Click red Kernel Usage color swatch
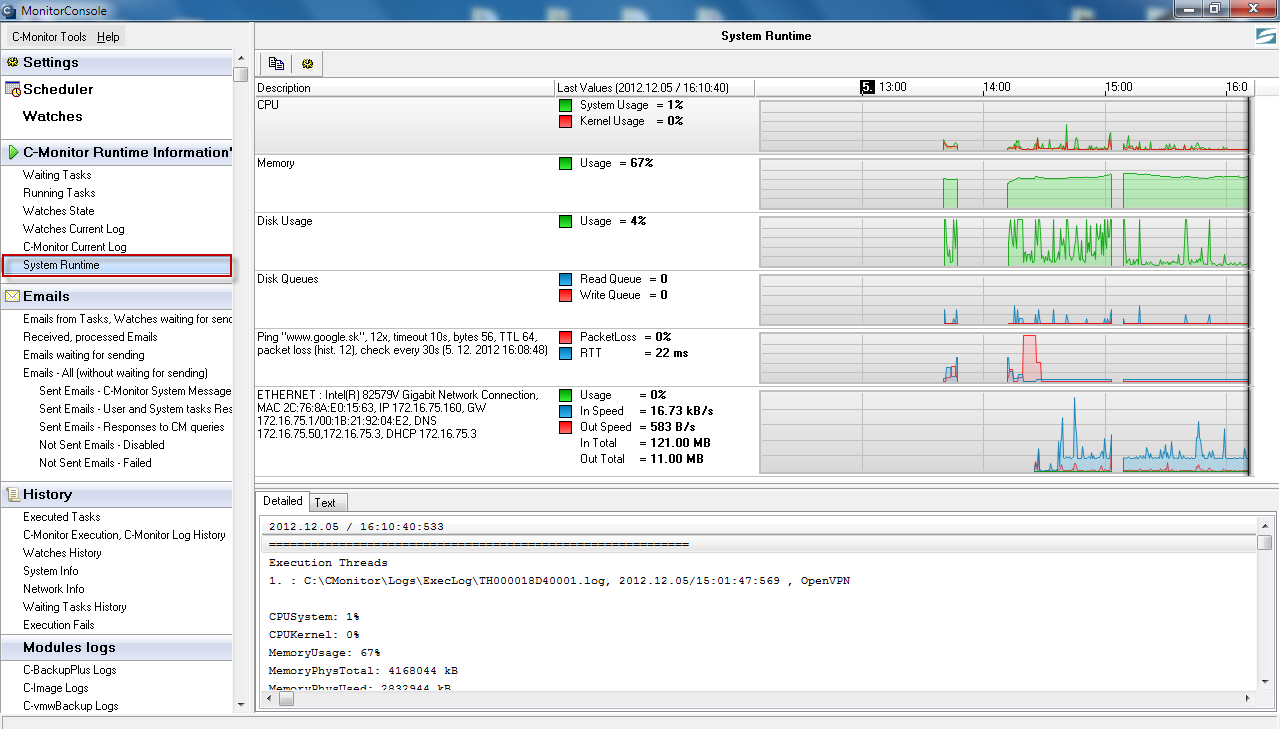Image resolution: width=1280 pixels, height=729 pixels. tap(566, 121)
